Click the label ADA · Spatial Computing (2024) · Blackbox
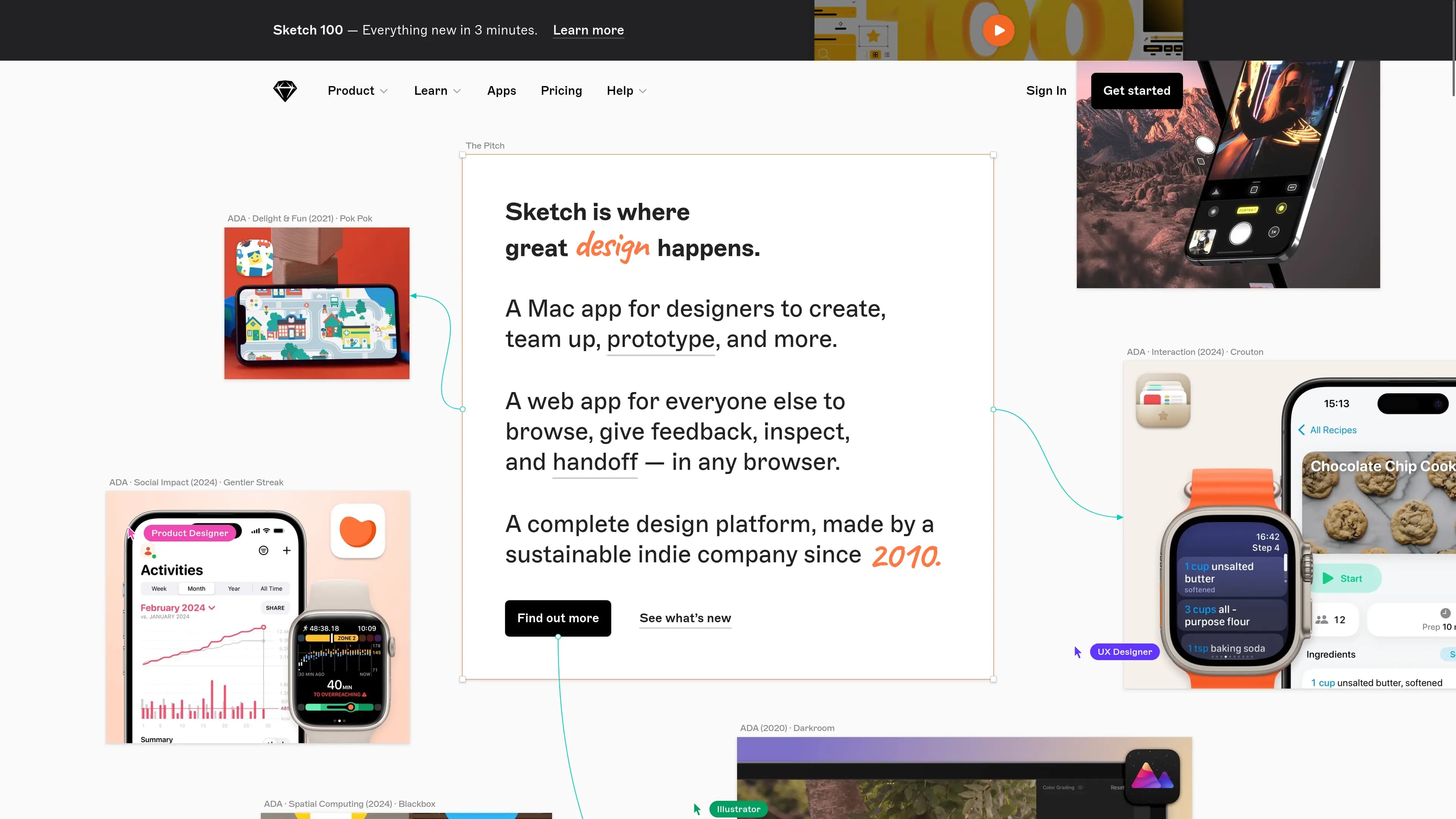 click(x=349, y=804)
